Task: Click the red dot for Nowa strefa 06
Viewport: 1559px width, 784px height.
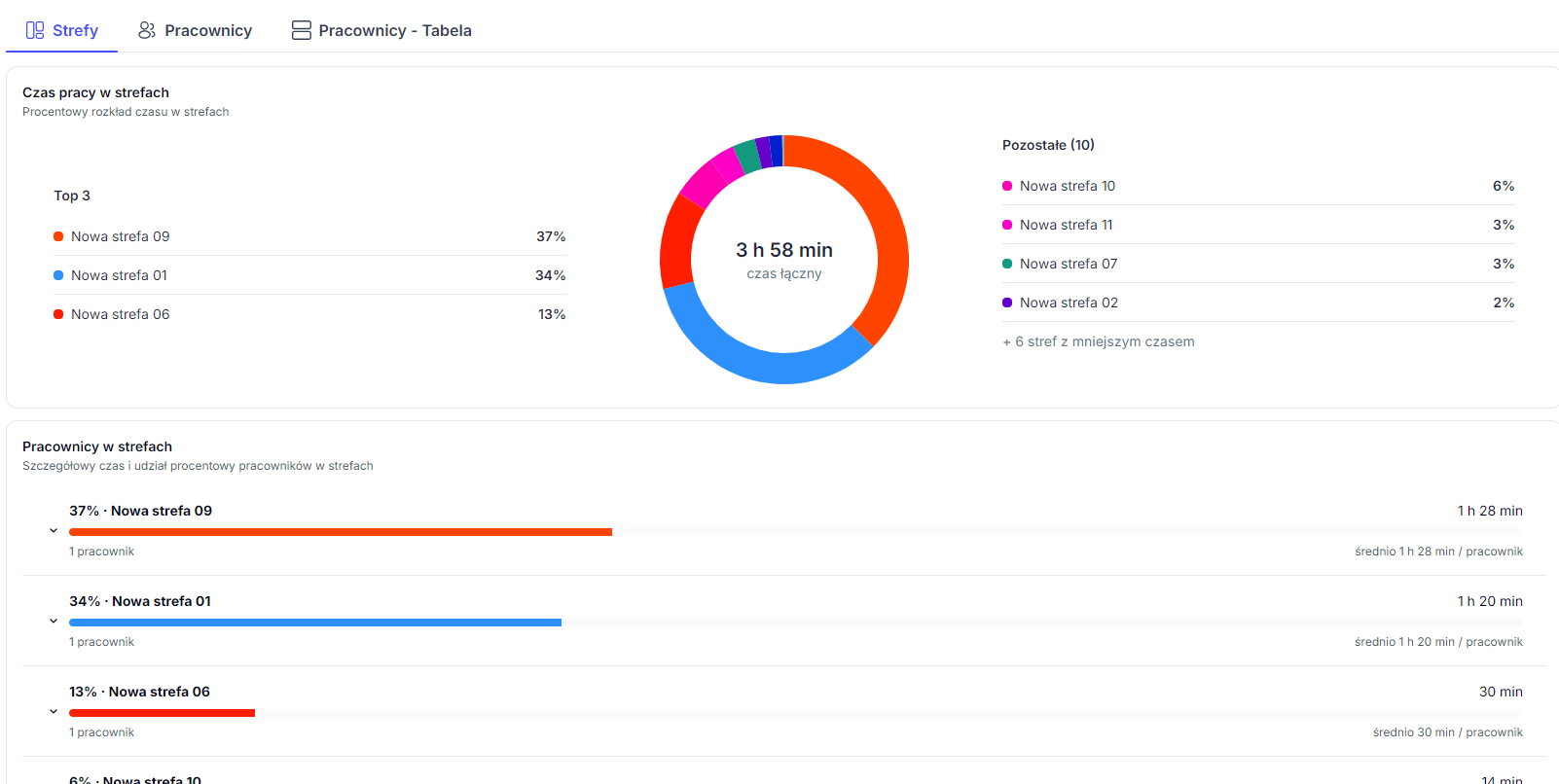Action: [58, 314]
